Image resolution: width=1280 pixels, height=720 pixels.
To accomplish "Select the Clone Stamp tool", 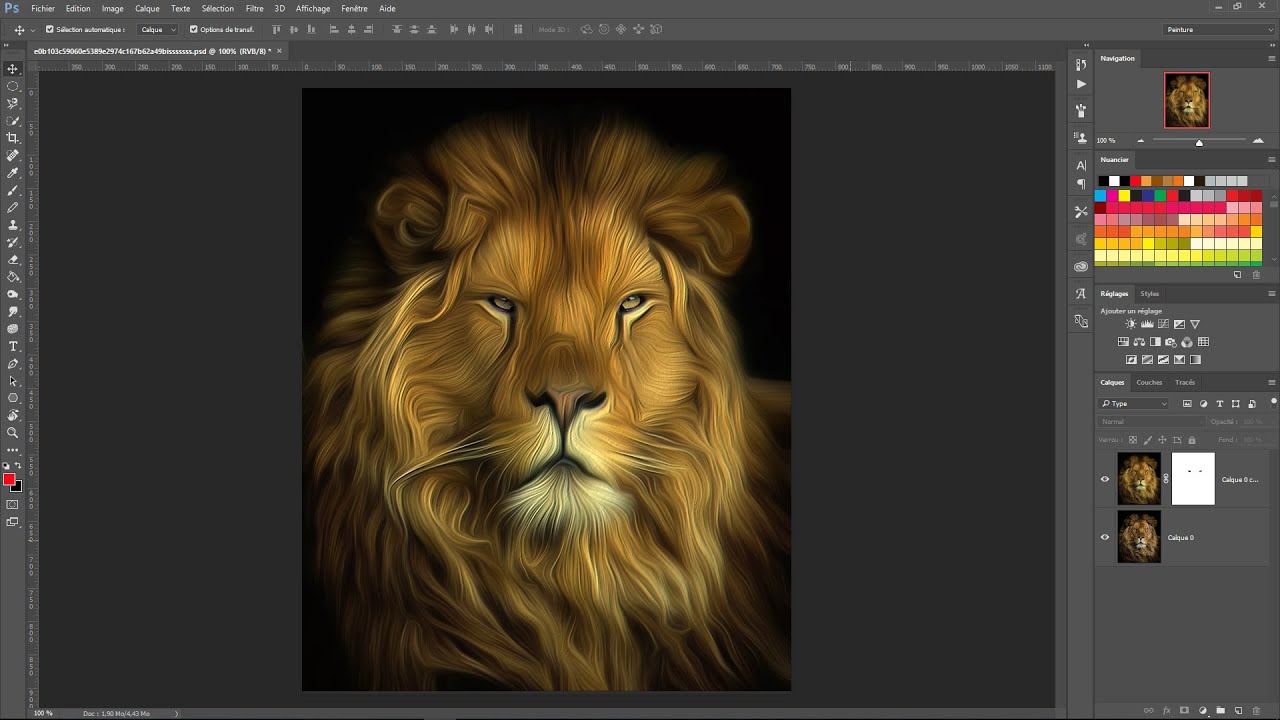I will (13, 225).
